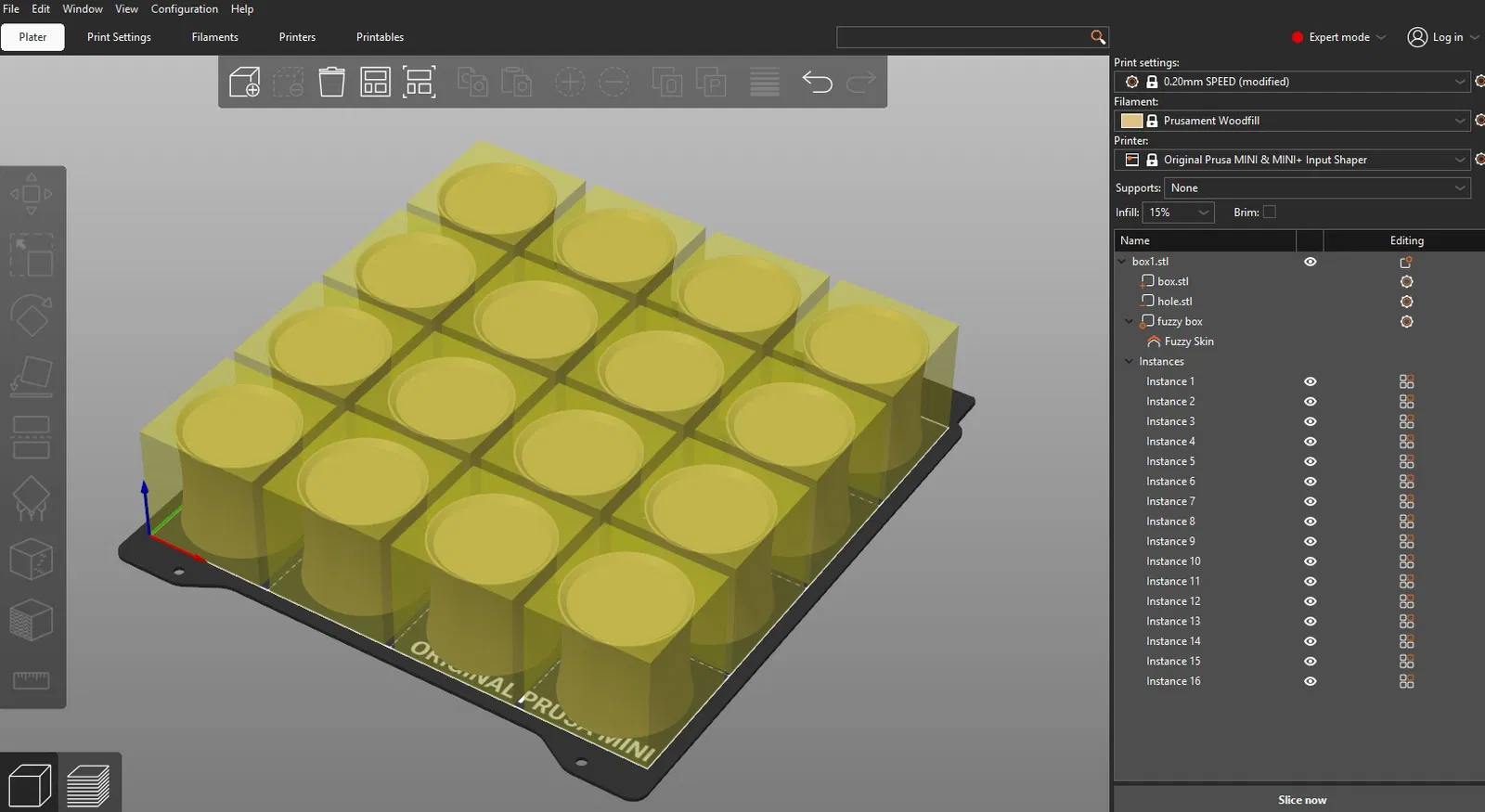Image resolution: width=1485 pixels, height=812 pixels.
Task: Toggle visibility of box1.stl
Action: click(1310, 262)
